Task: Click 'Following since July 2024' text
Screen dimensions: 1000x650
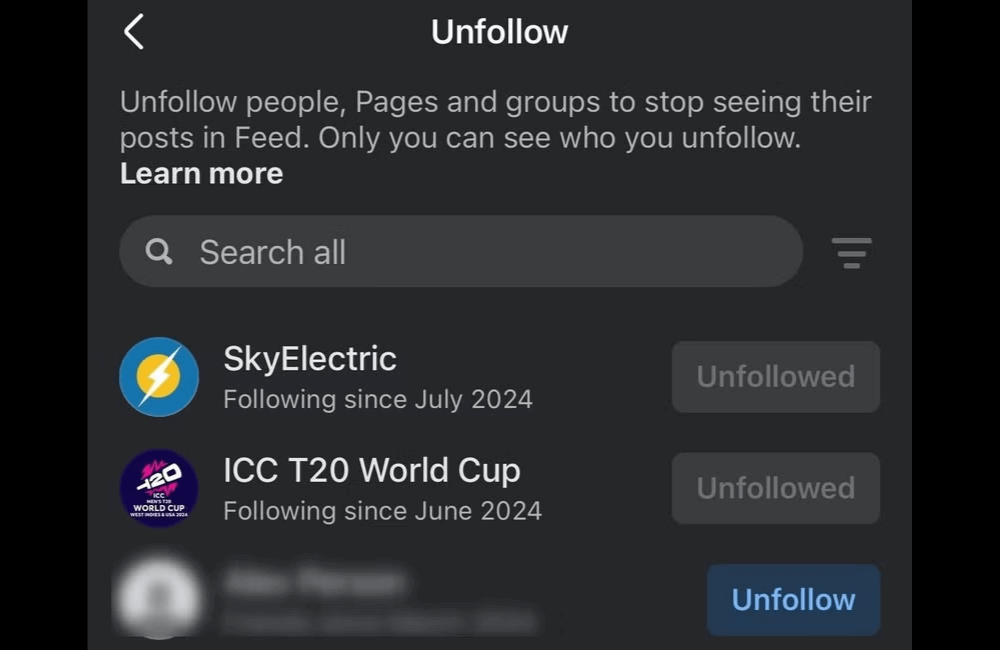Action: pyautogui.click(x=377, y=400)
